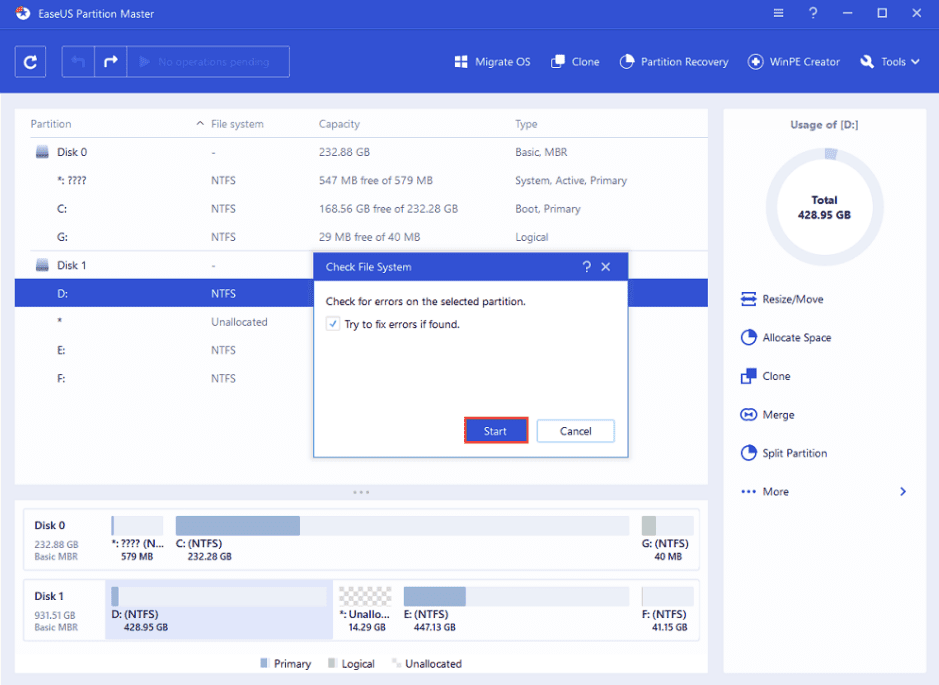Click the usage donut chart for D:
Screen dimensions: 939x685
coord(825,207)
